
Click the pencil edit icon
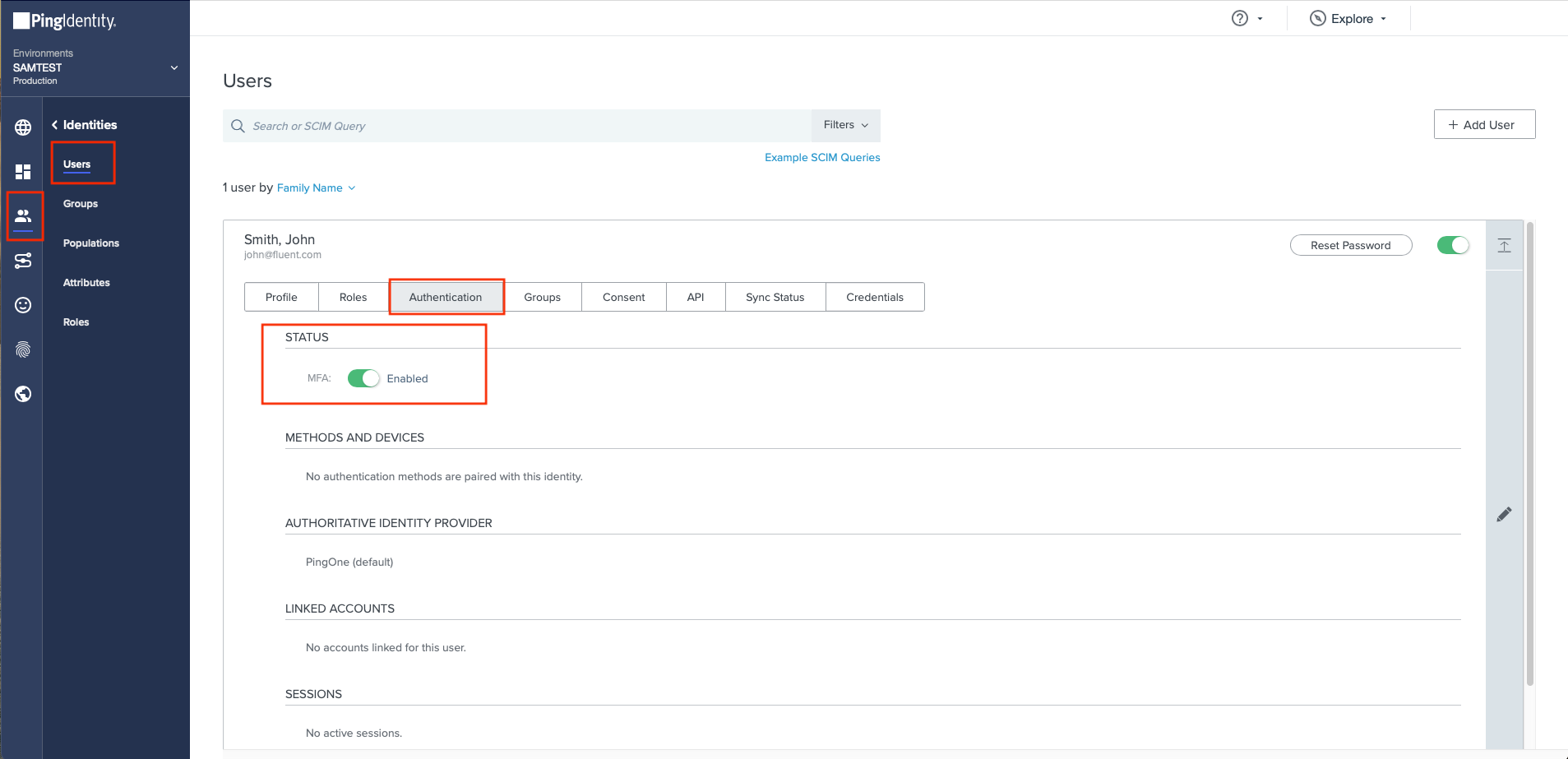tap(1504, 515)
